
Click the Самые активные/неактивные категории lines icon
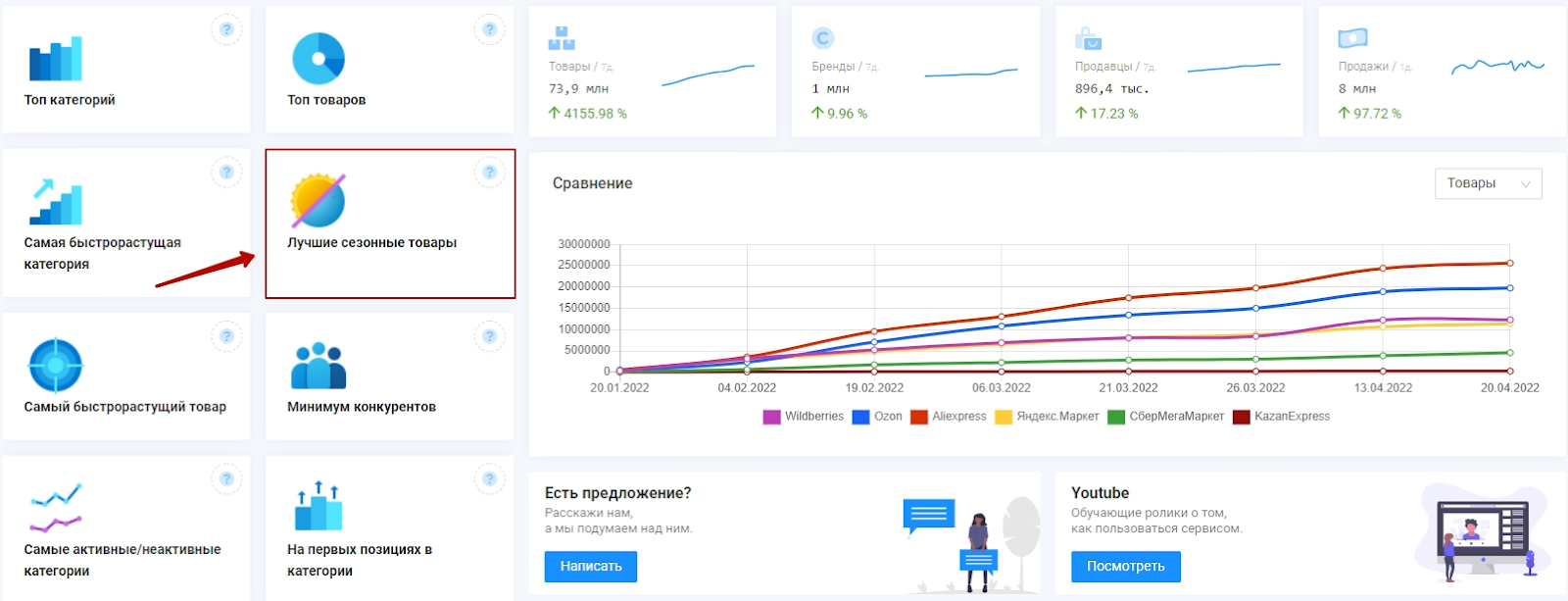pyautogui.click(x=56, y=508)
